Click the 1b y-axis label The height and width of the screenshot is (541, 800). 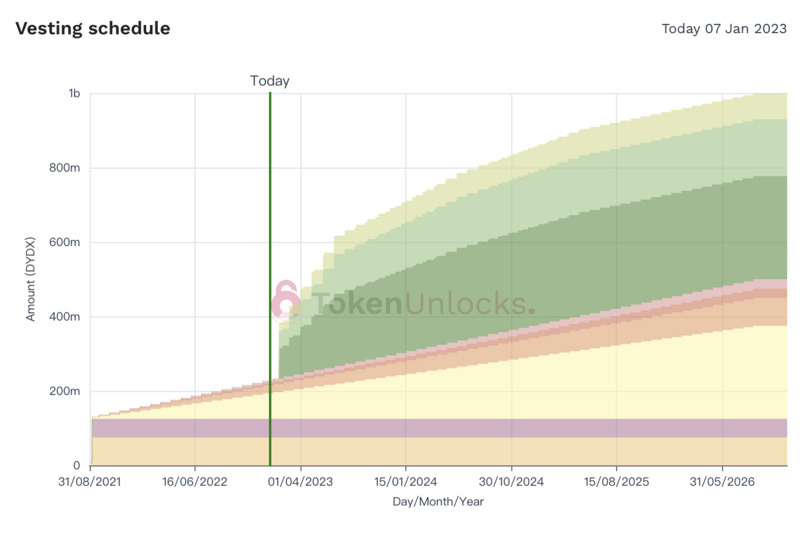pyautogui.click(x=74, y=94)
